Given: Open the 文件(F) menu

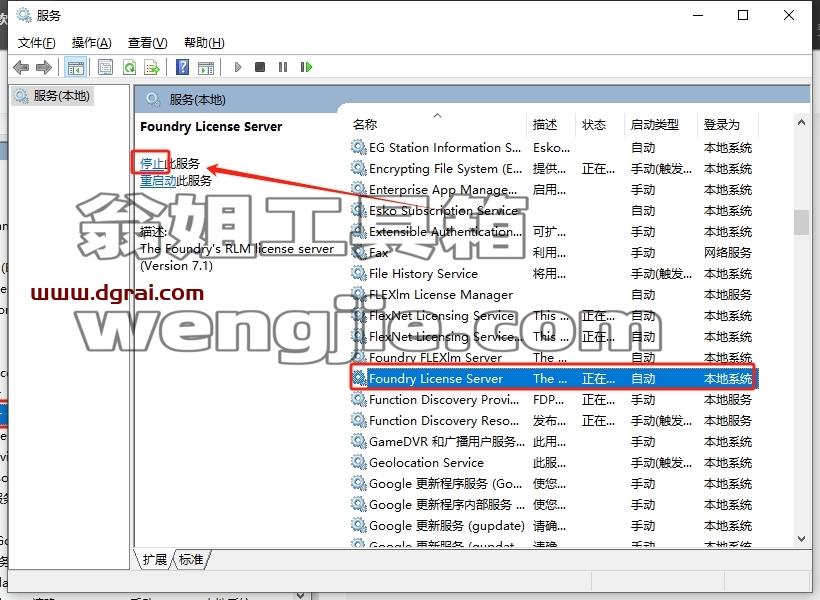Looking at the screenshot, I should (36, 43).
